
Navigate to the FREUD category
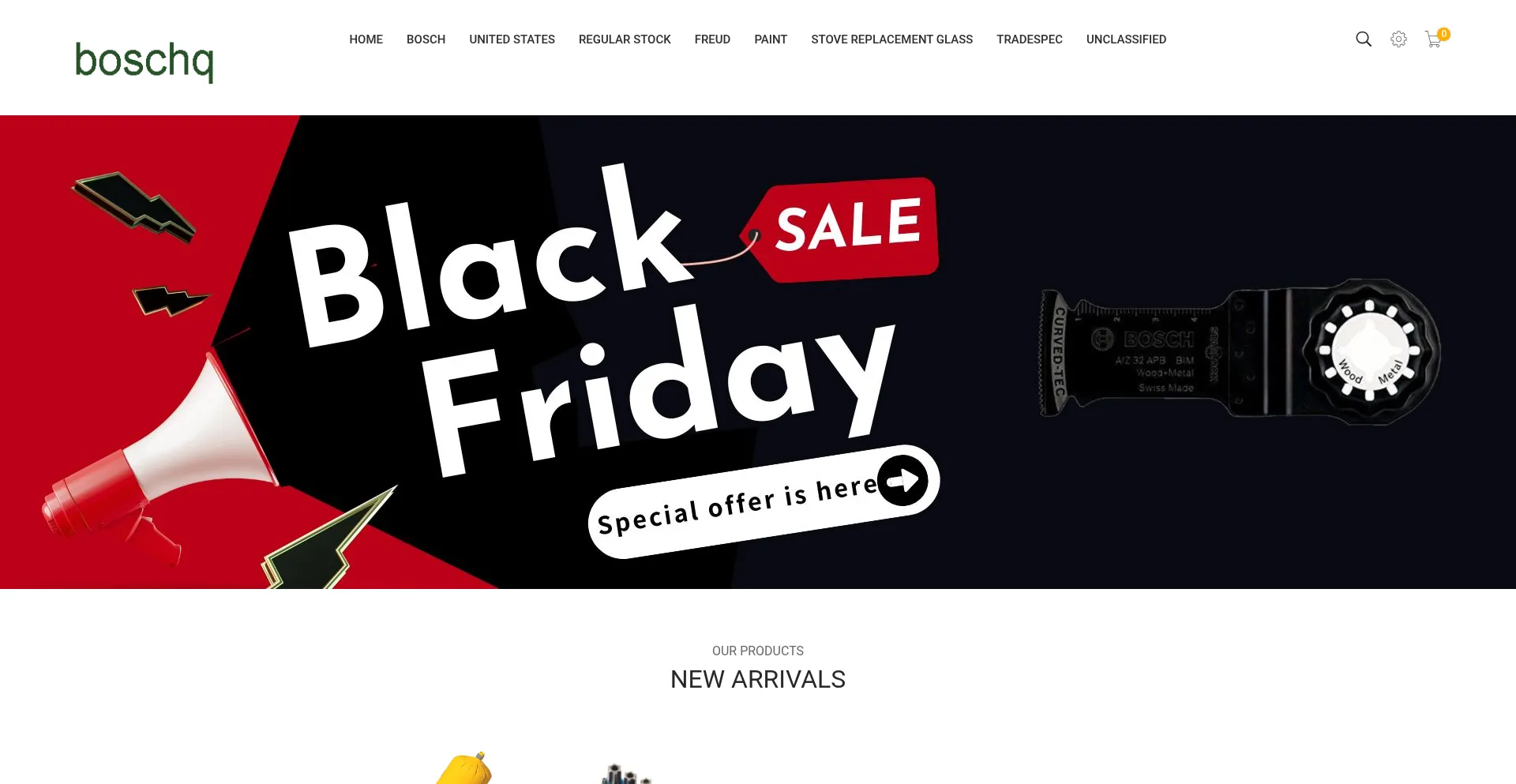712,39
